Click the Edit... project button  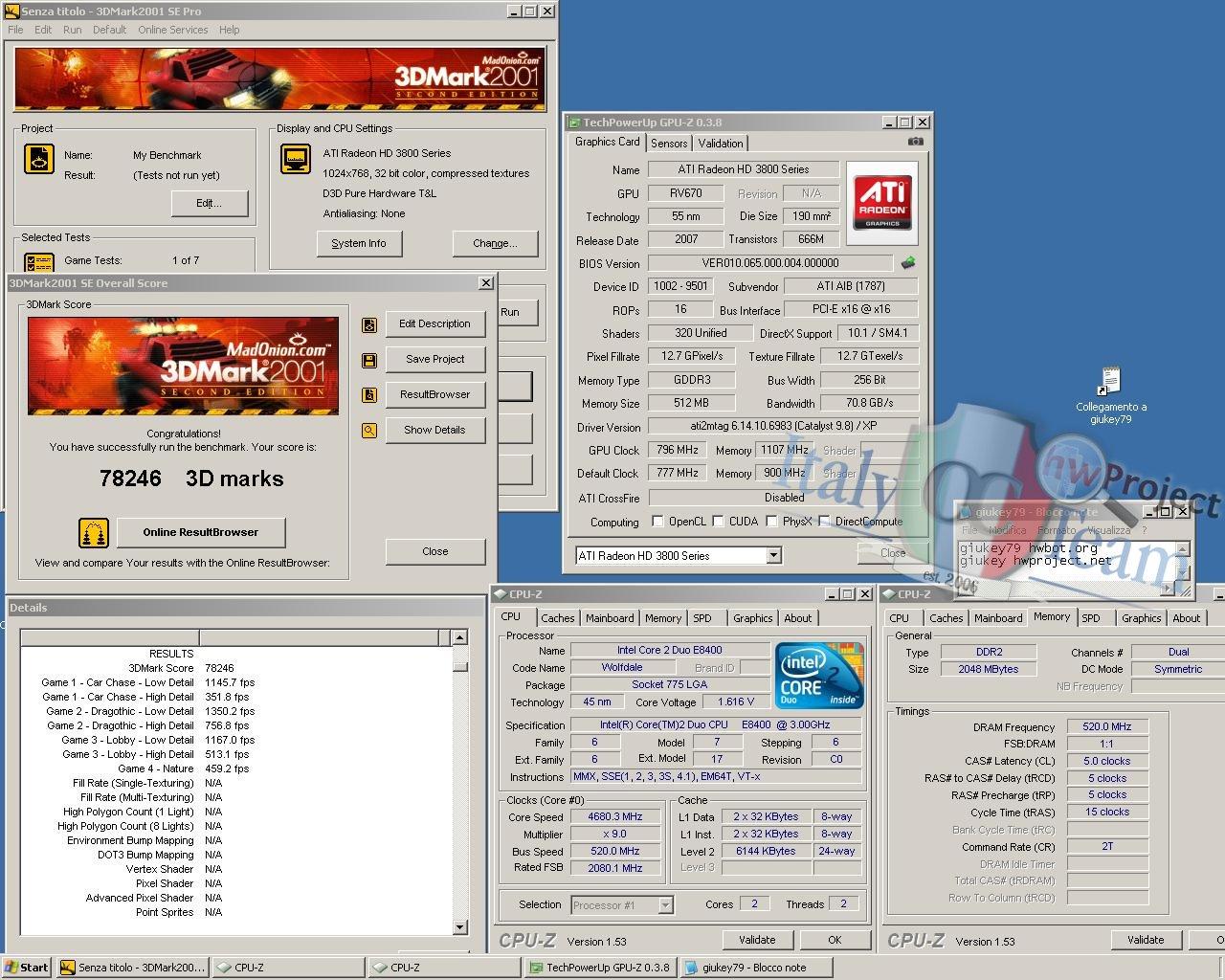point(210,204)
